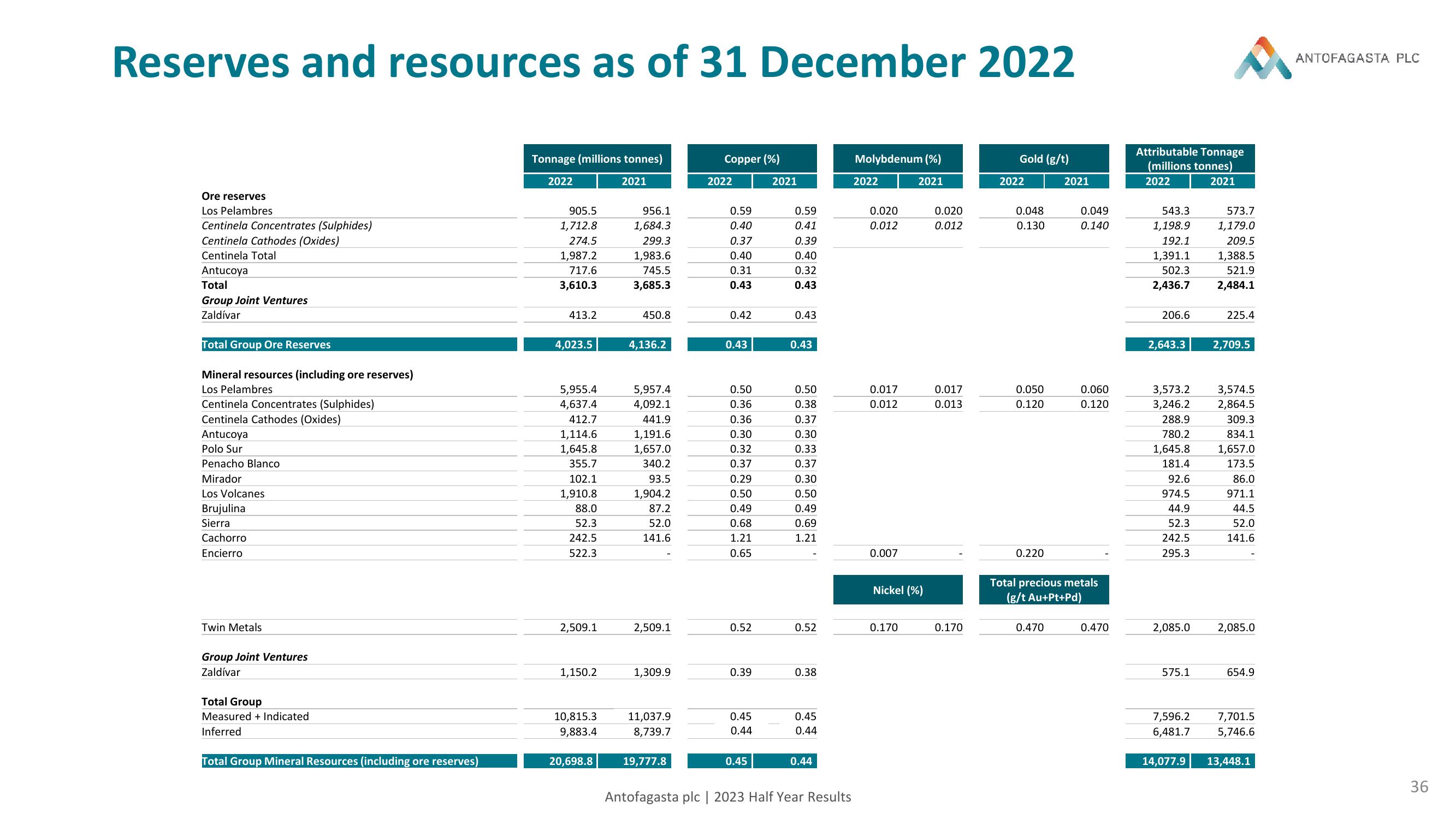Click the 4,136.2 total ore reserves cell
This screenshot has width=1456, height=819.
[x=634, y=344]
